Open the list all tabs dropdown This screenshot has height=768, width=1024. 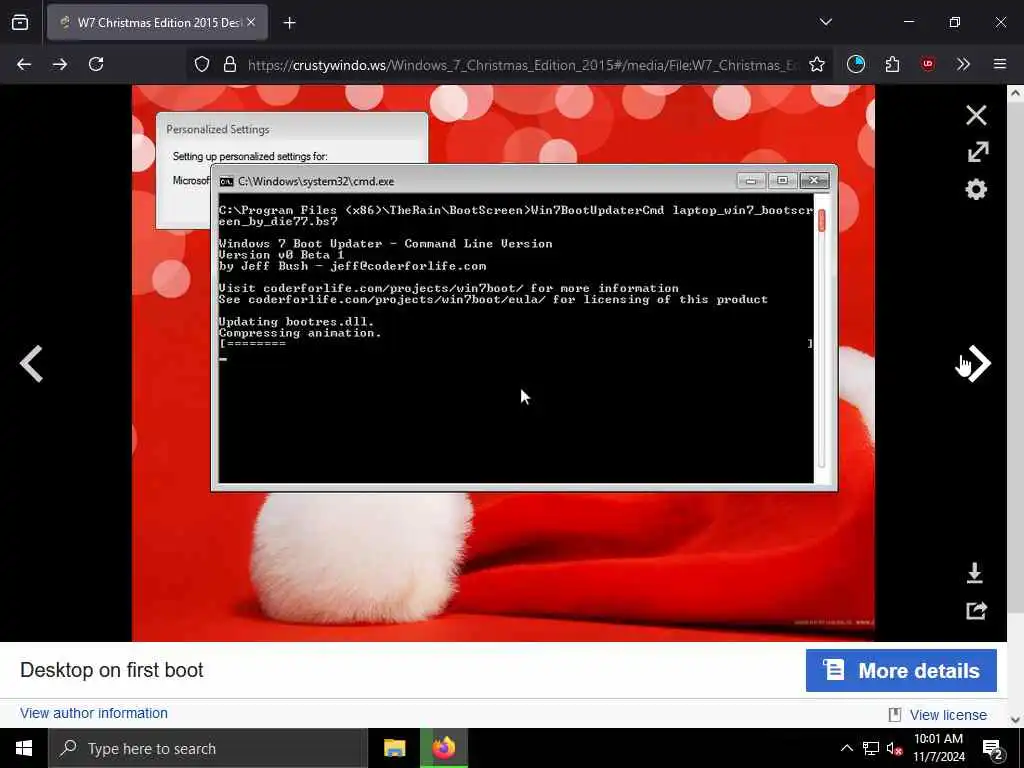pos(825,22)
